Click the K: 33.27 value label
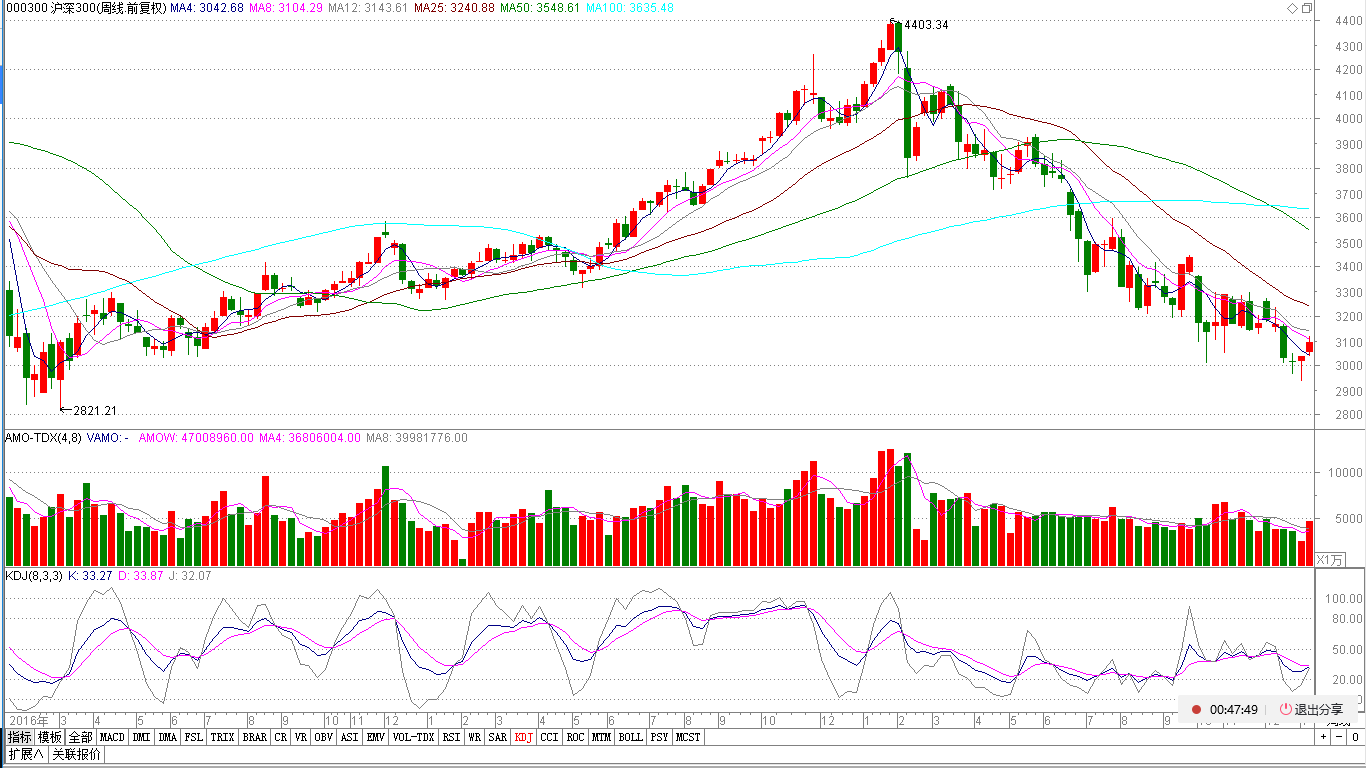 [x=90, y=576]
